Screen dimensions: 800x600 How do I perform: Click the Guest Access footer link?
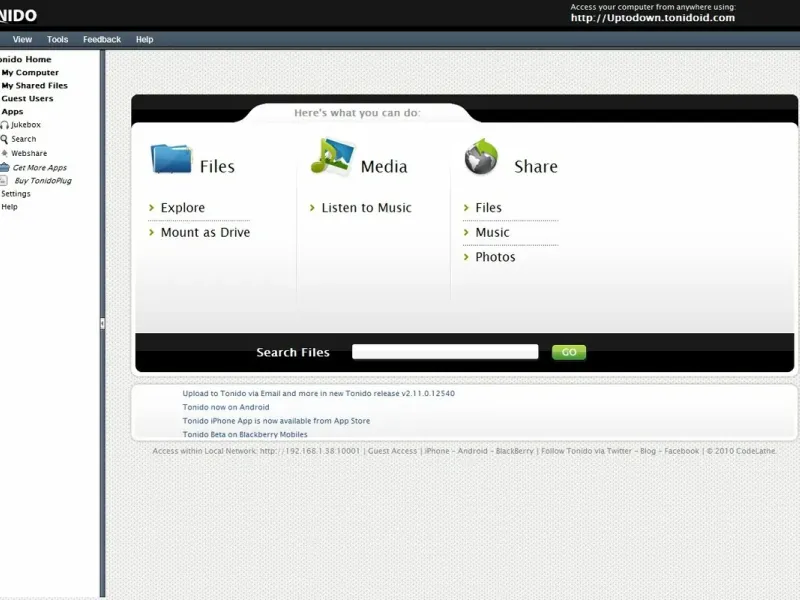point(392,451)
